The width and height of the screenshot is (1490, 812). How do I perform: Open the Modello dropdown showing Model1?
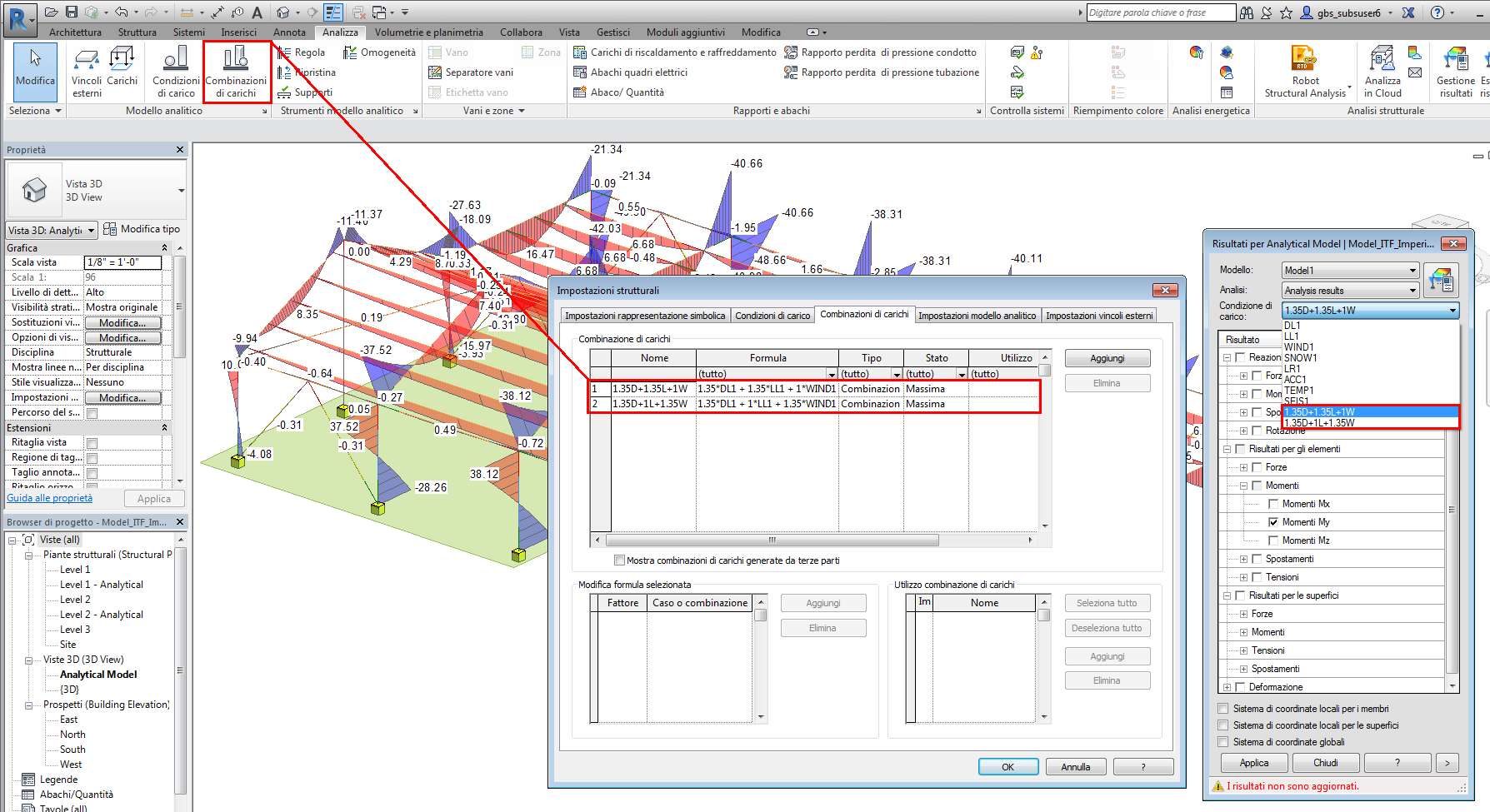(x=1349, y=271)
